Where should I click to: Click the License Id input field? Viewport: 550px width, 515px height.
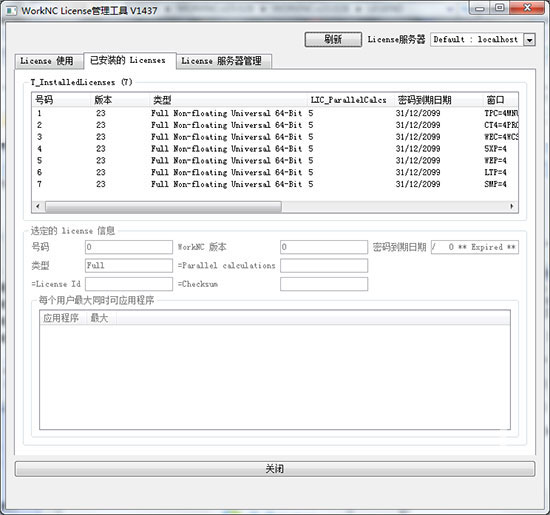(129, 284)
